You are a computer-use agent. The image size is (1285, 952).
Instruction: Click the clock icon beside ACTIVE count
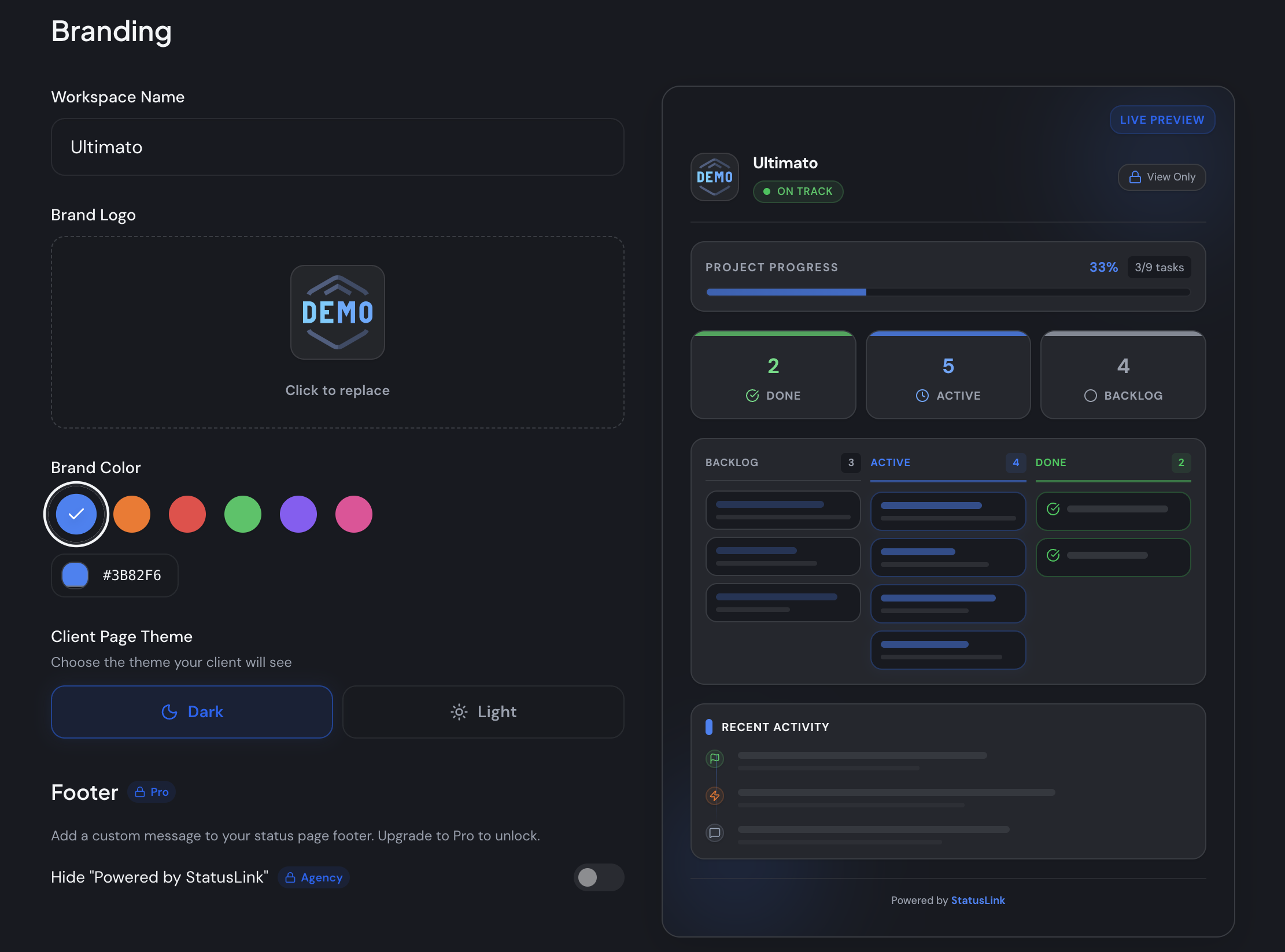point(922,396)
